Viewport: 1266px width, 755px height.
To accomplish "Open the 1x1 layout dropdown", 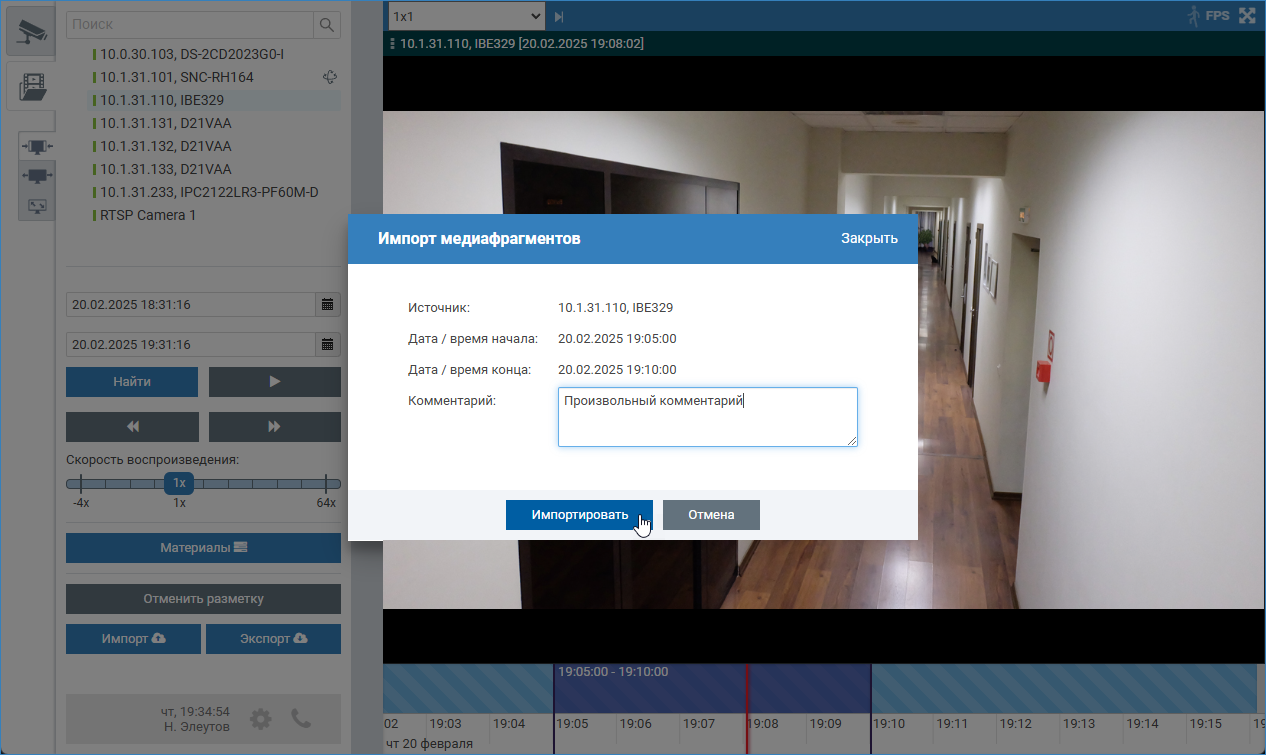I will (x=465, y=16).
